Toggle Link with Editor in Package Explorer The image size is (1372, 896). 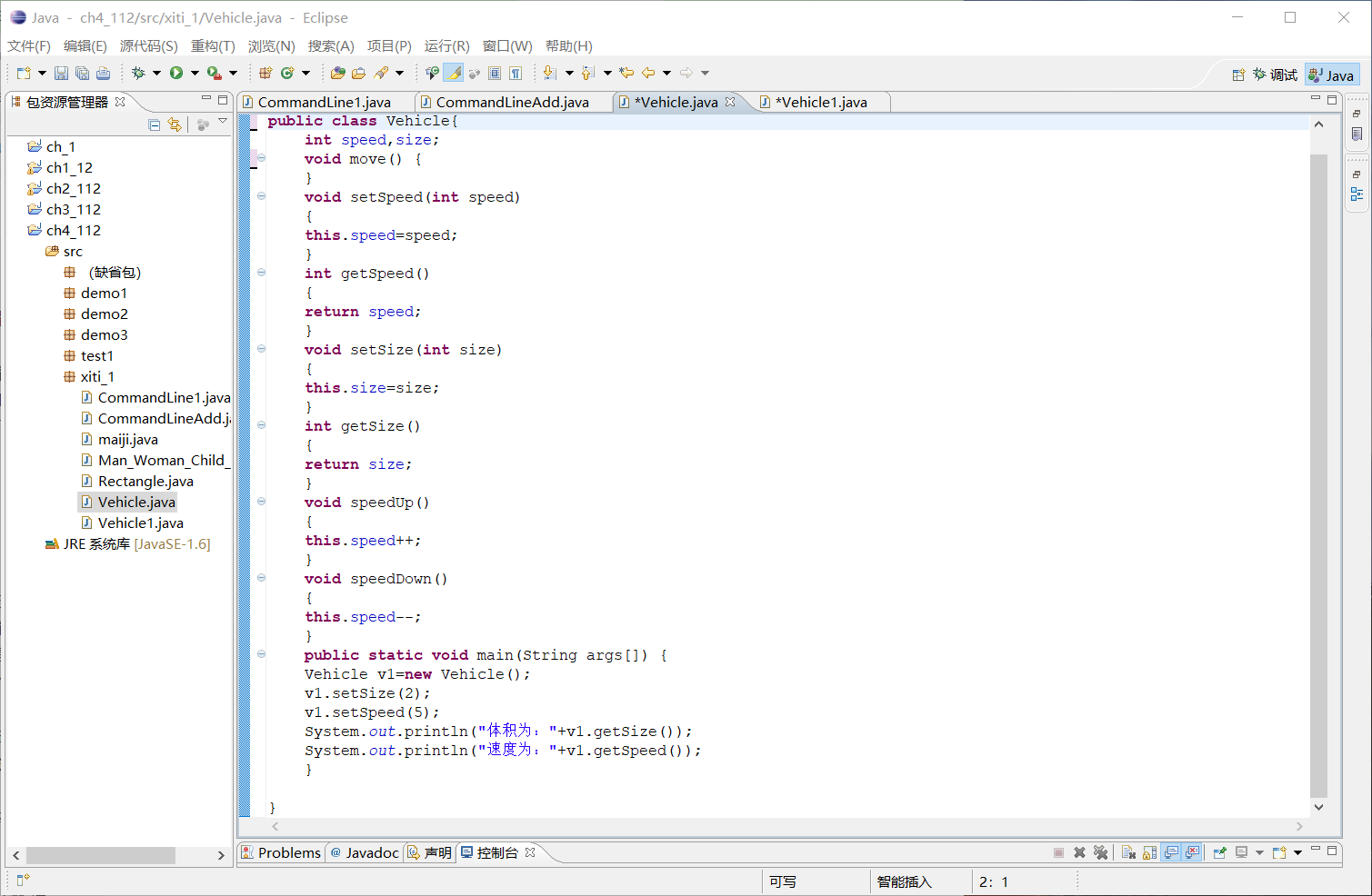pos(175,124)
